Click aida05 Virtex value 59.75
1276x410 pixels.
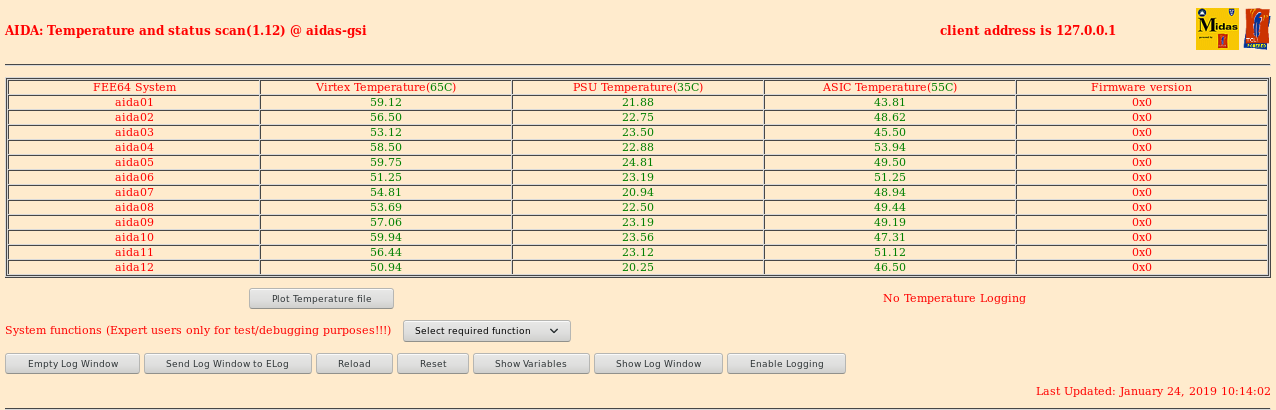tap(386, 162)
